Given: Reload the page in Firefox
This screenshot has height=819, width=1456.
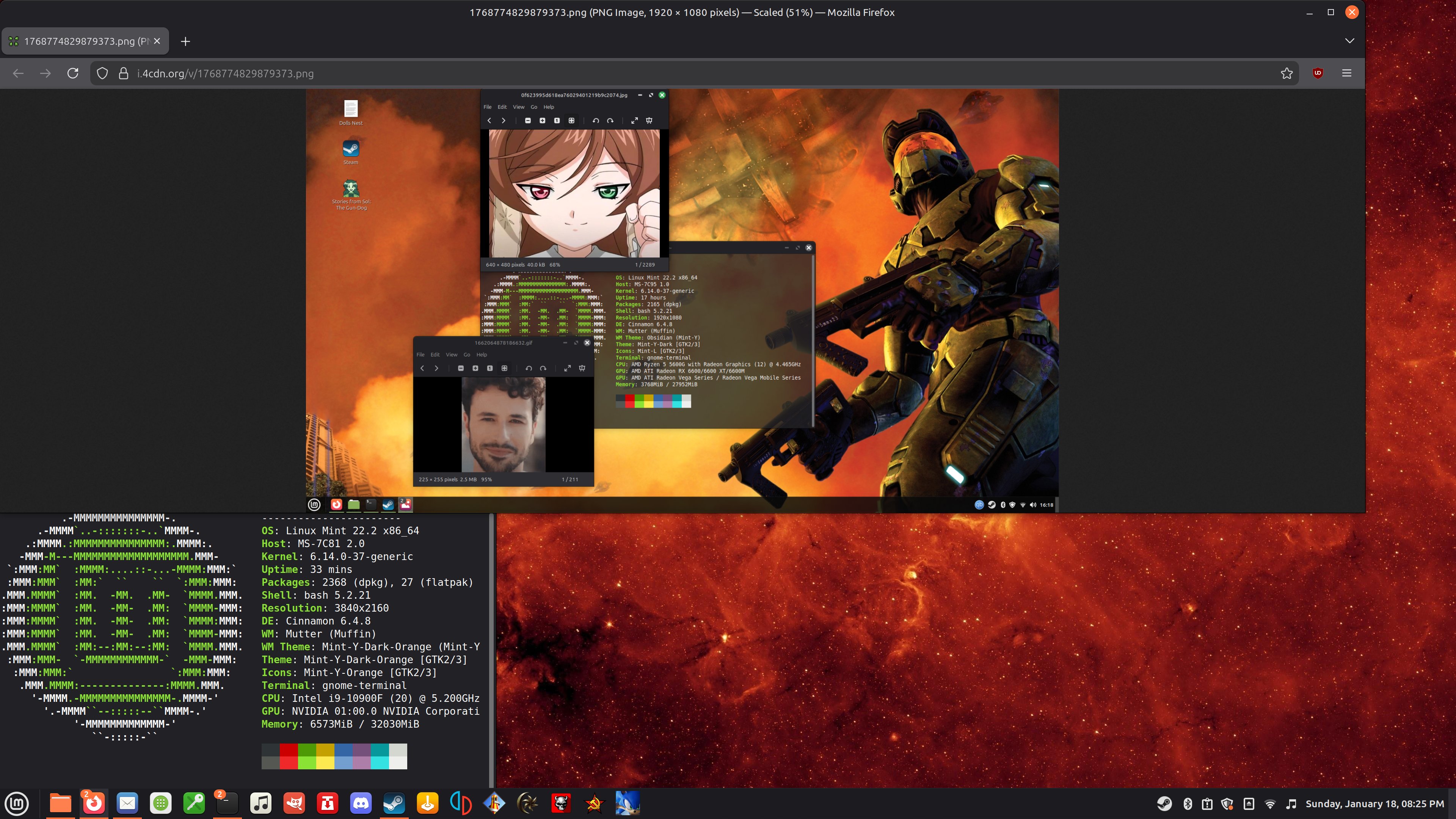Looking at the screenshot, I should pyautogui.click(x=72, y=74).
